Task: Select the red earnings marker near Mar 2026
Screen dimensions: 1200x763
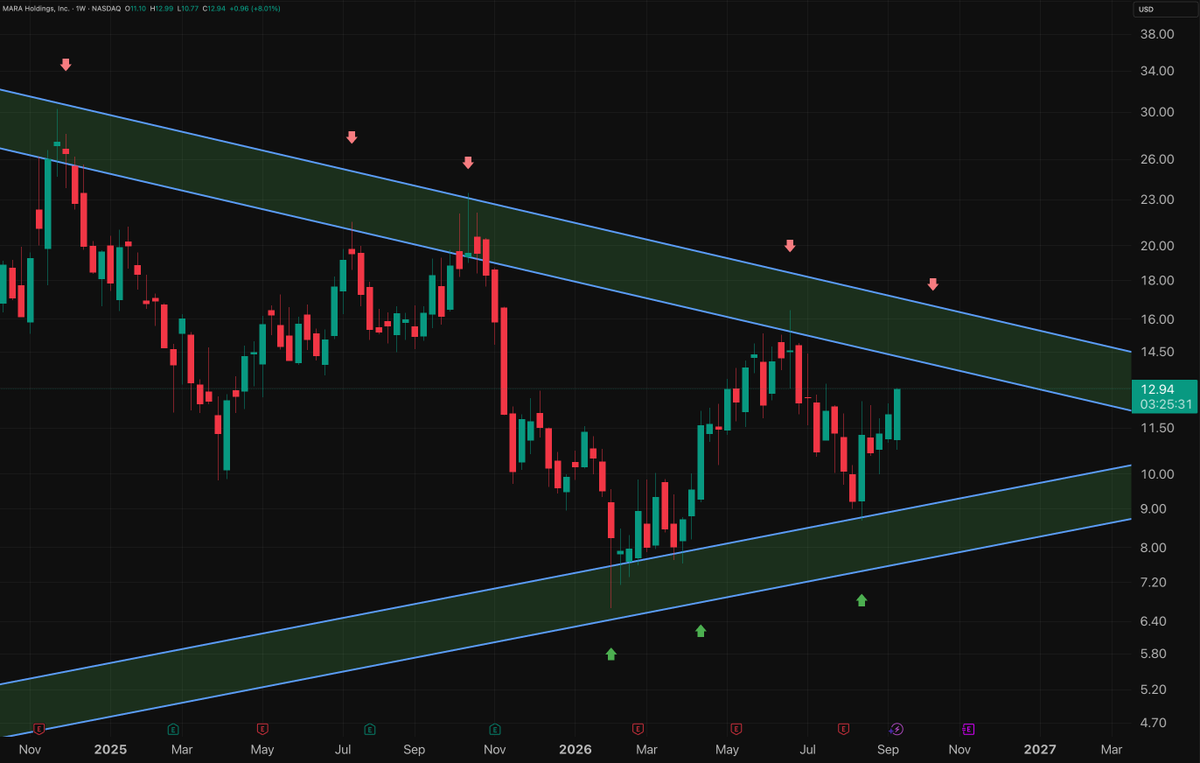Action: [637, 729]
